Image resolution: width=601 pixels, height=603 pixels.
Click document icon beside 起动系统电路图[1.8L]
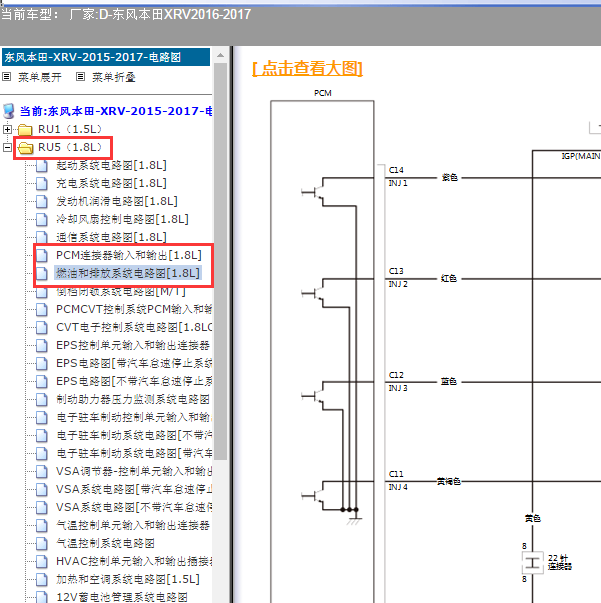tap(42, 166)
